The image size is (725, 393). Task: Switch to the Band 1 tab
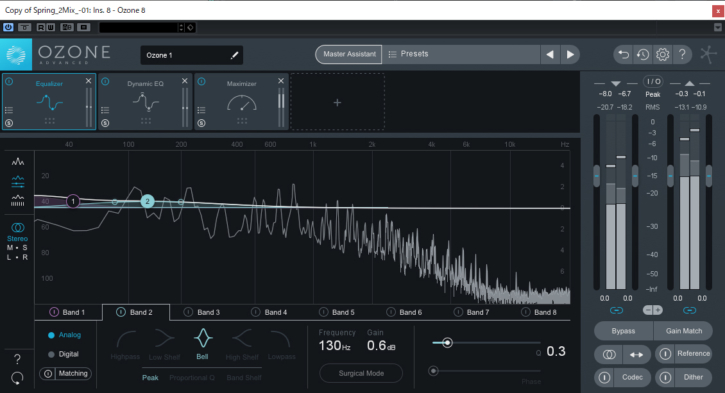[x=68, y=313]
